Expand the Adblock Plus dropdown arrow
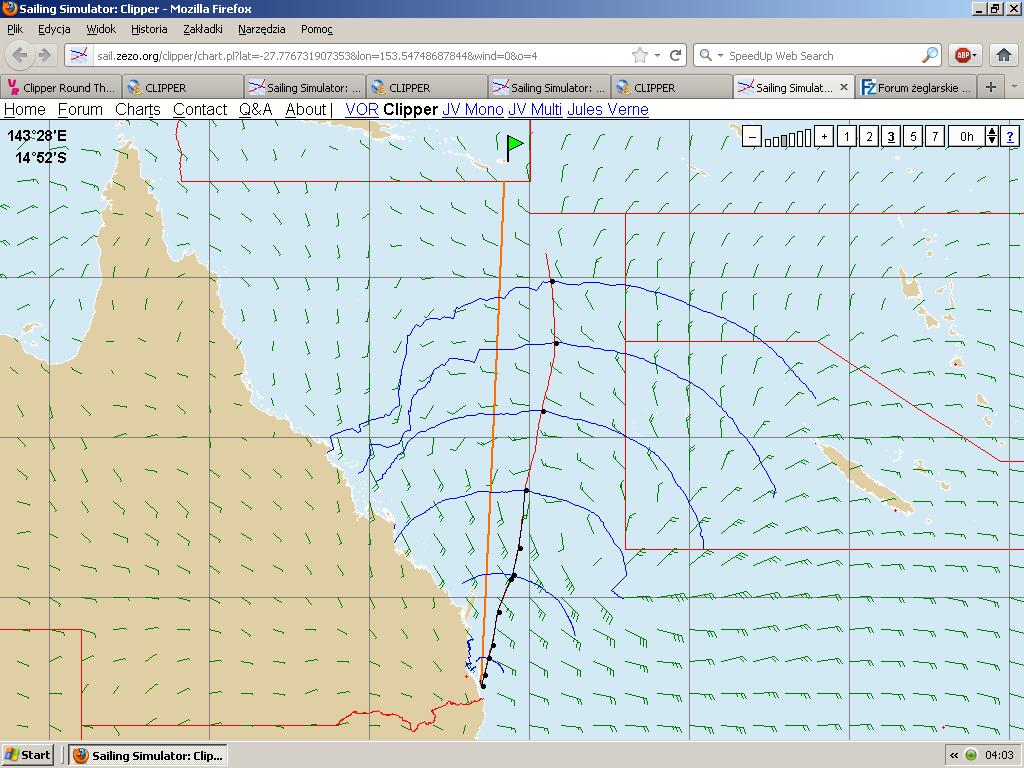This screenshot has height=768, width=1024. pyautogui.click(x=976, y=56)
